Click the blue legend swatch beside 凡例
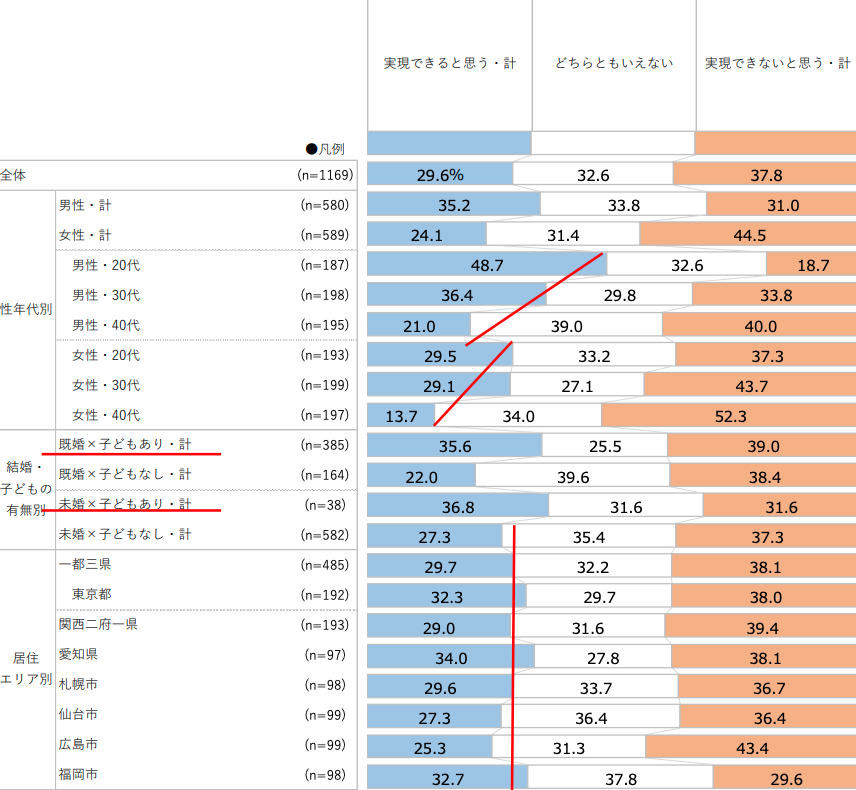 coord(449,143)
